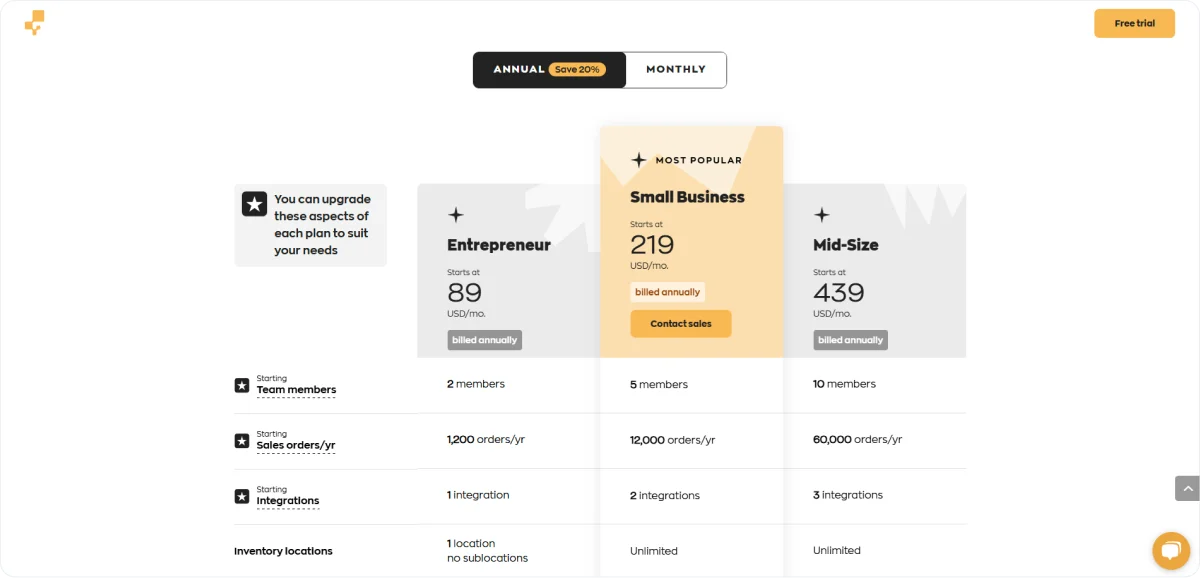This screenshot has height=578, width=1200.
Task: Click the Small Business plan heading
Action: coord(687,197)
